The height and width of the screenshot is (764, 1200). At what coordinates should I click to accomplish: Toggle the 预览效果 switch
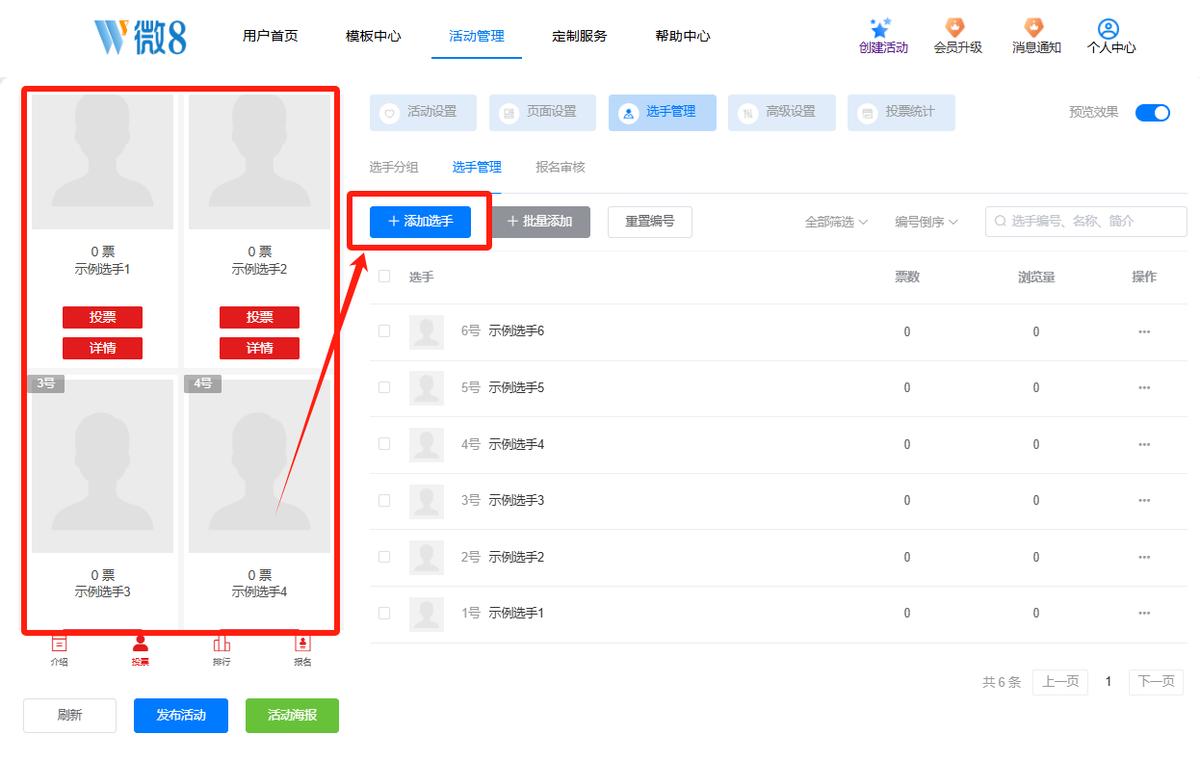[1152, 112]
